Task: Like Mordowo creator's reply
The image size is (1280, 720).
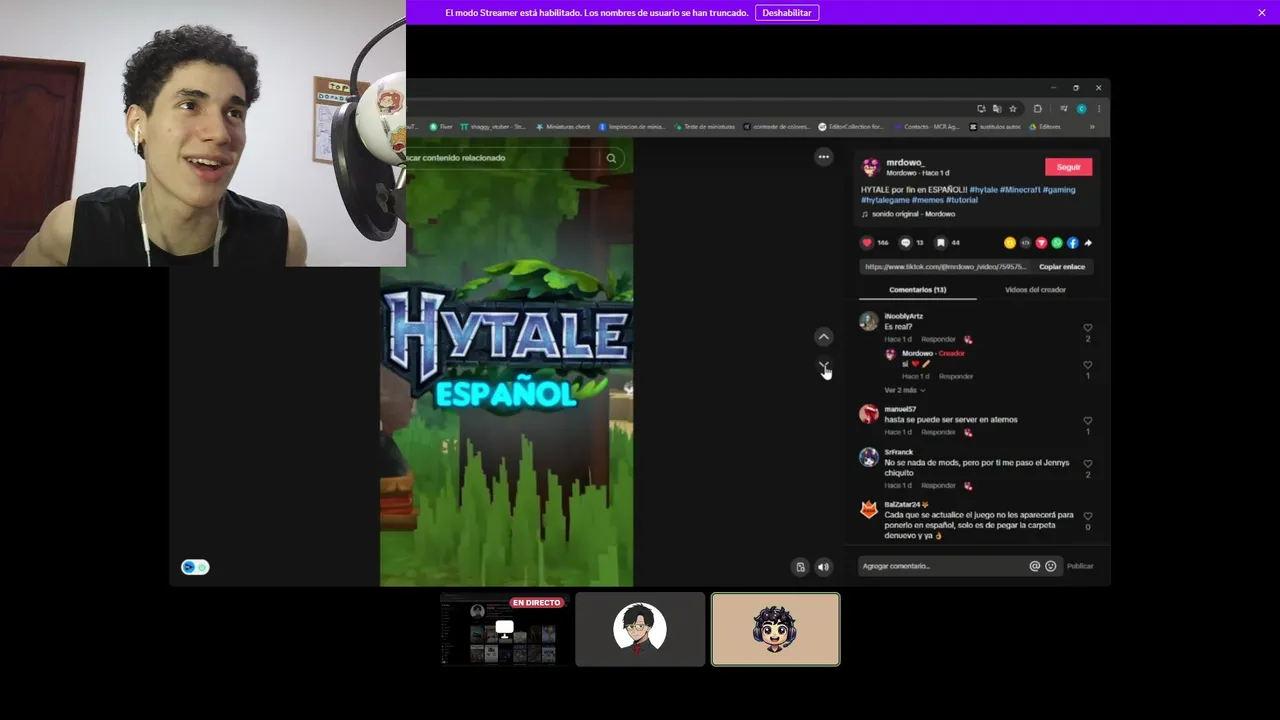Action: pos(1088,365)
